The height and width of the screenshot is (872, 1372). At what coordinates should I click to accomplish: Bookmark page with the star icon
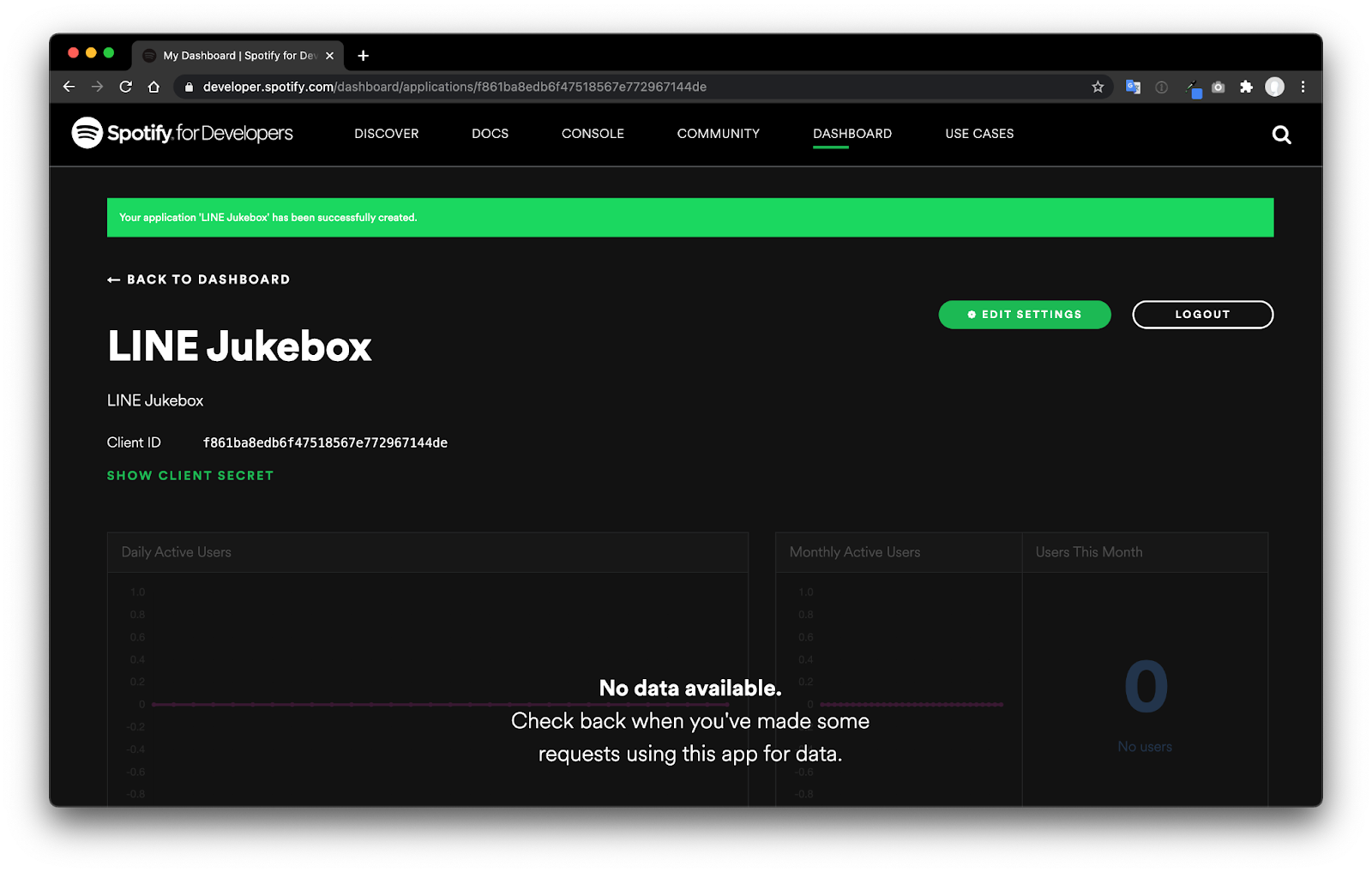point(1098,87)
